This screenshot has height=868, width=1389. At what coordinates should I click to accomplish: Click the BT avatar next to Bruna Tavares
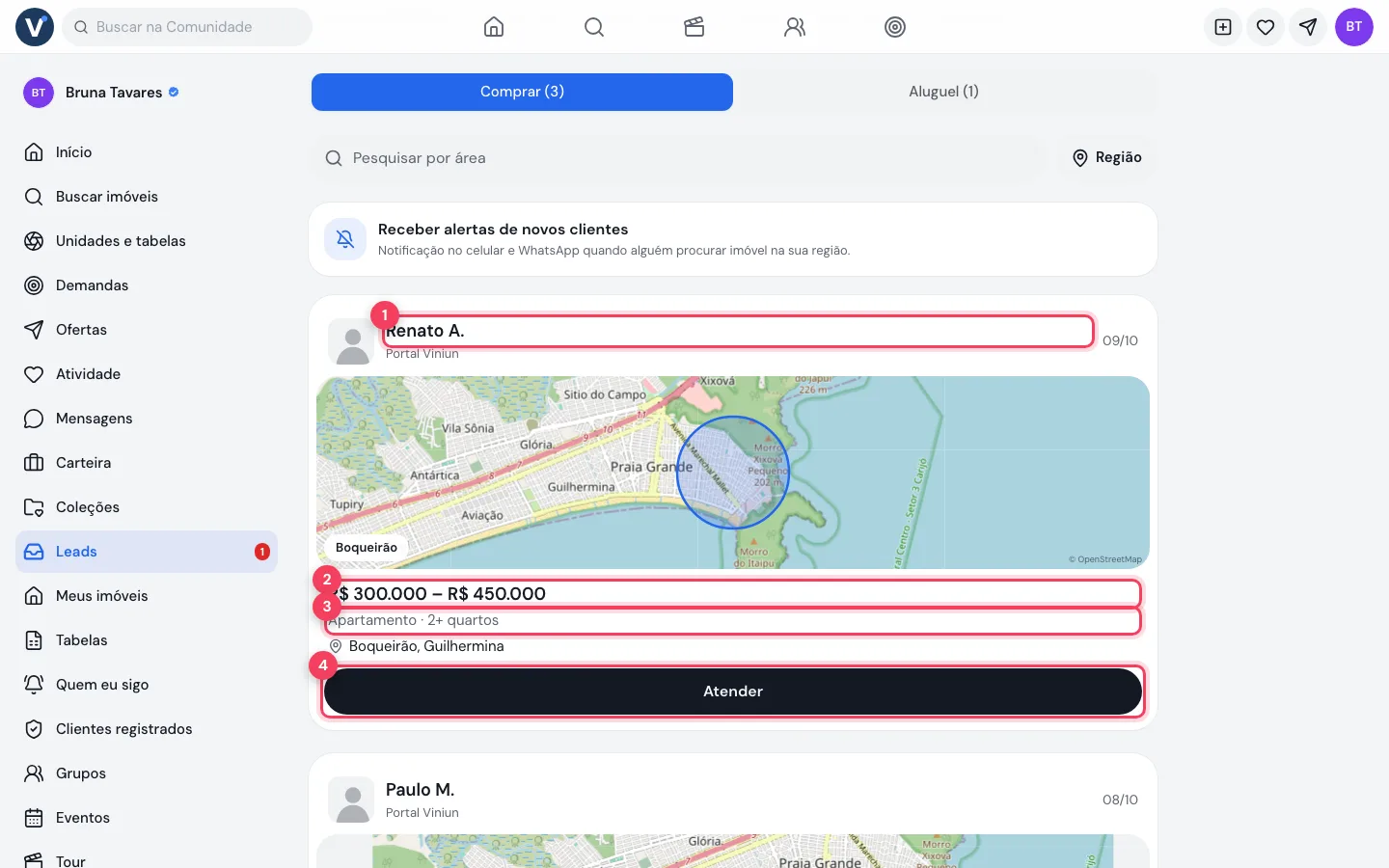[39, 93]
